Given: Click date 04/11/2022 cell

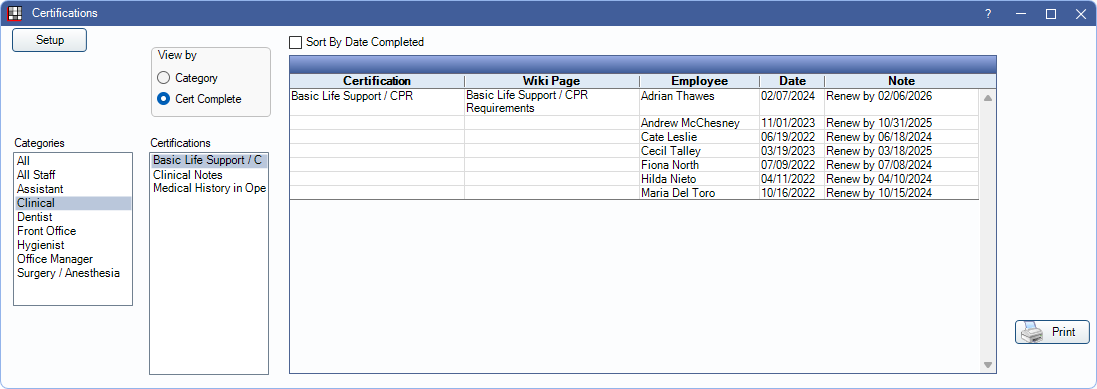Looking at the screenshot, I should coord(792,179).
